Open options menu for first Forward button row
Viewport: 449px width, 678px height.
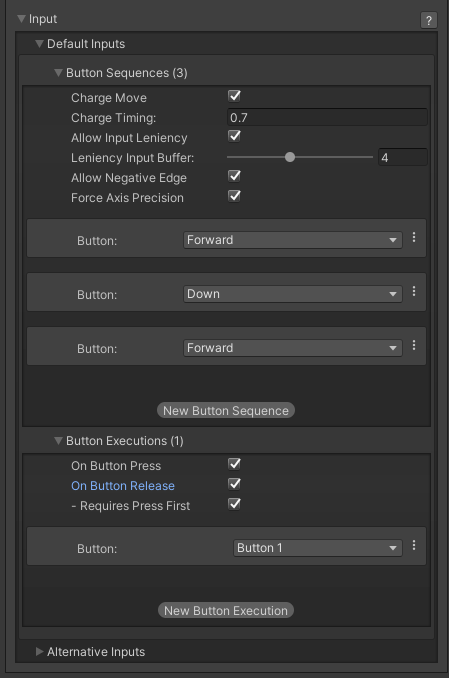414,237
